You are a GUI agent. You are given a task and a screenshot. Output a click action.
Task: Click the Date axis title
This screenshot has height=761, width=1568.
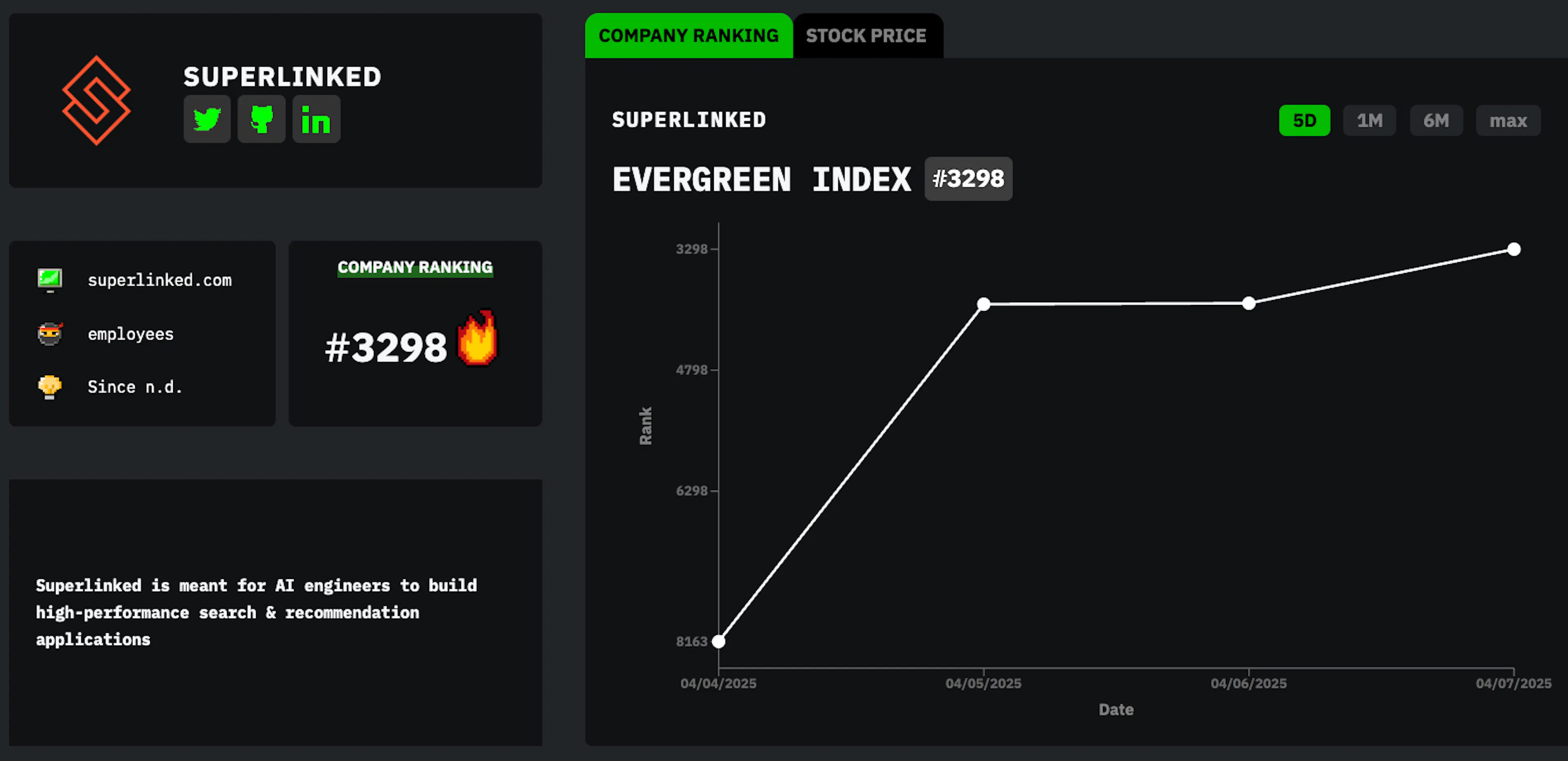1116,710
